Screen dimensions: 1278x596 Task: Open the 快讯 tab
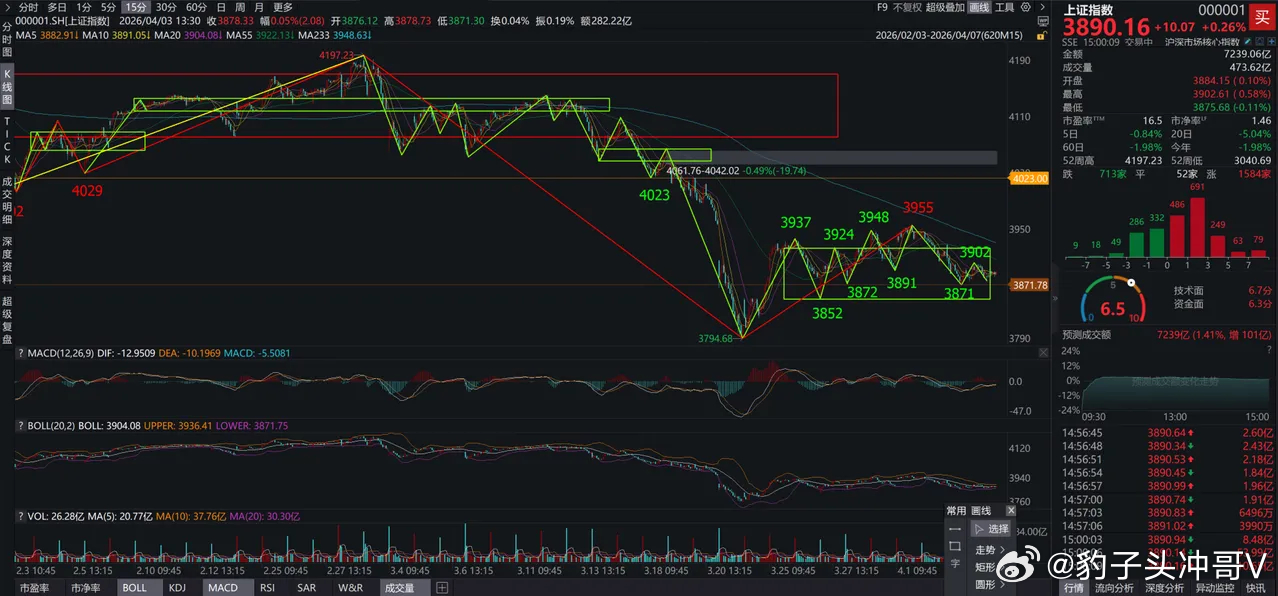[x=1255, y=588]
